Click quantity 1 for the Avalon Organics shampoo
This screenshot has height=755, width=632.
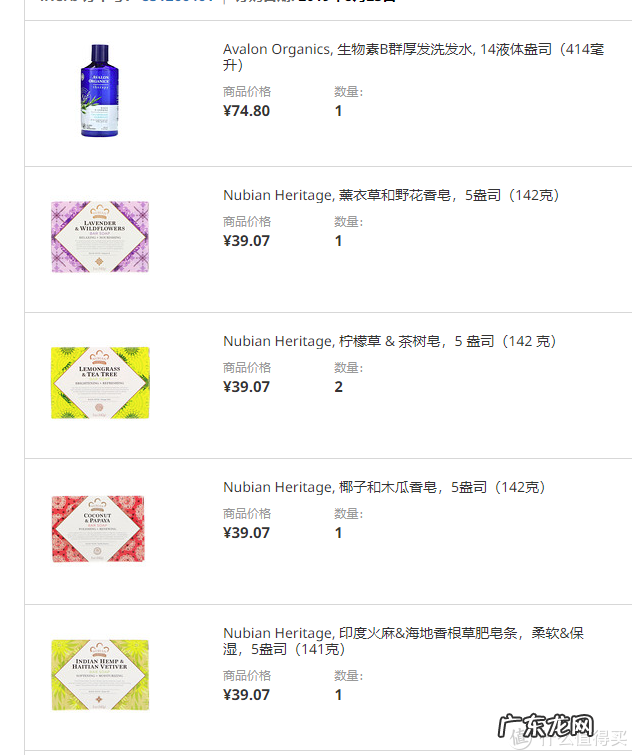(x=338, y=111)
